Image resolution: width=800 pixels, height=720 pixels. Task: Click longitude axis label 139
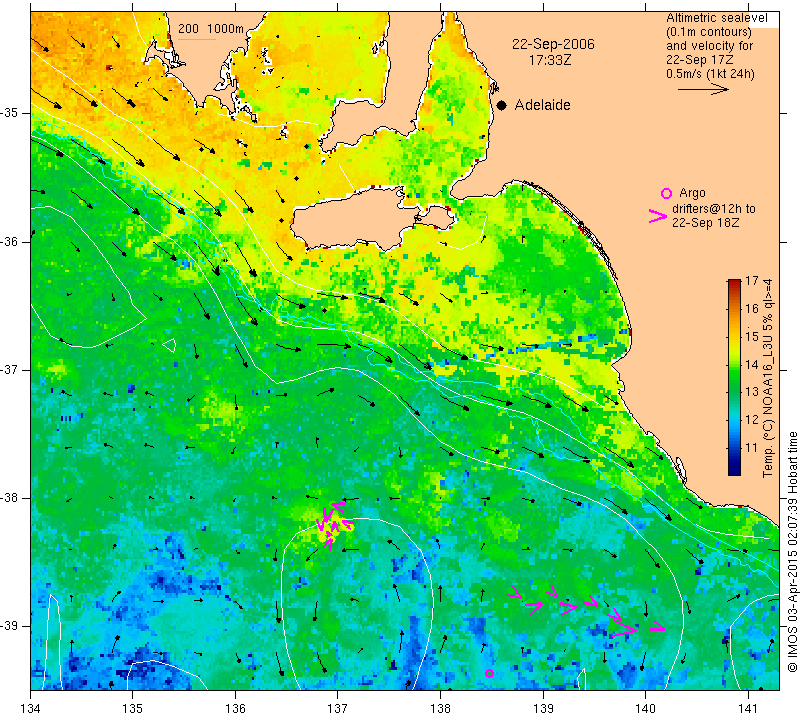click(x=543, y=709)
